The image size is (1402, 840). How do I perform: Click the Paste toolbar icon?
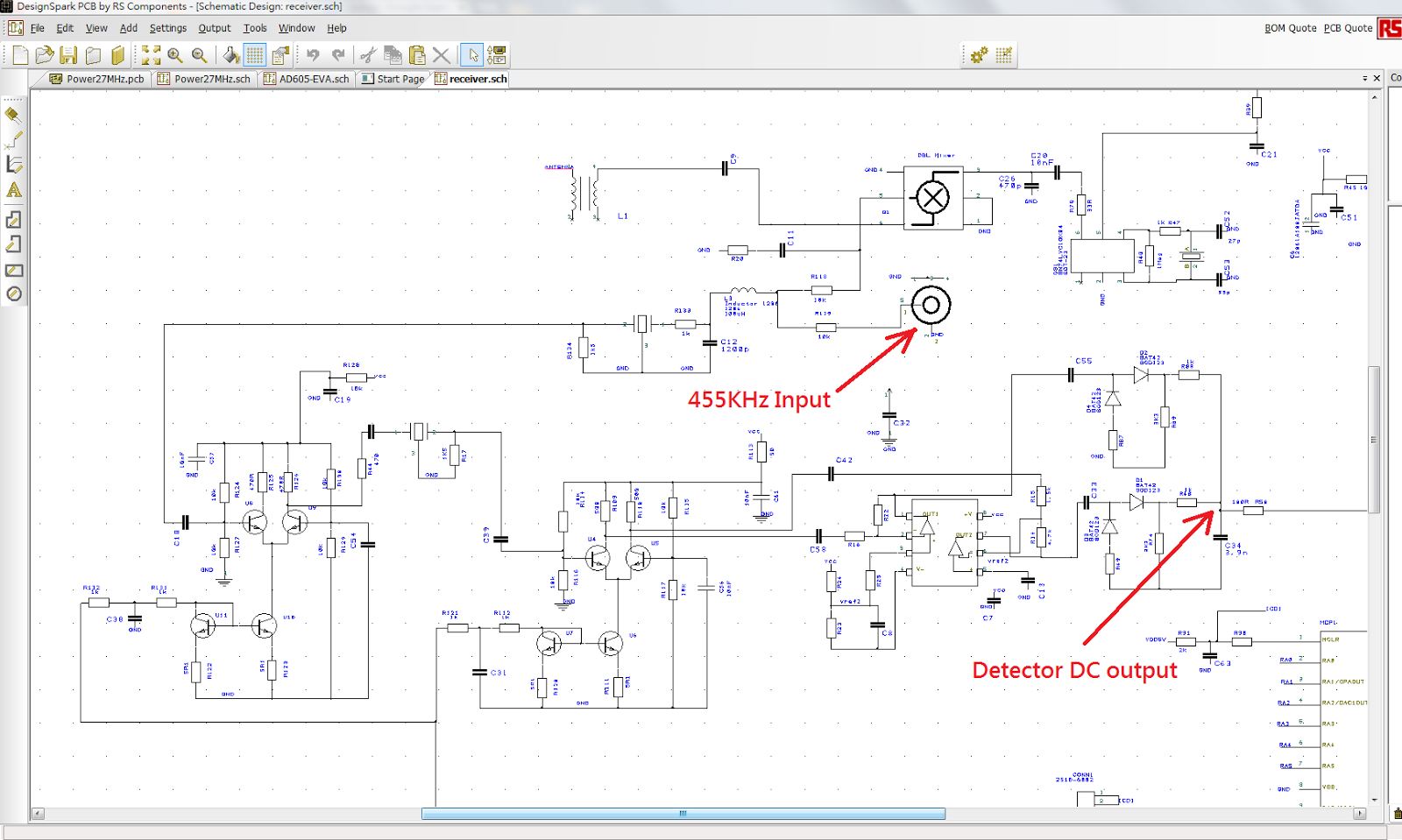tap(416, 55)
